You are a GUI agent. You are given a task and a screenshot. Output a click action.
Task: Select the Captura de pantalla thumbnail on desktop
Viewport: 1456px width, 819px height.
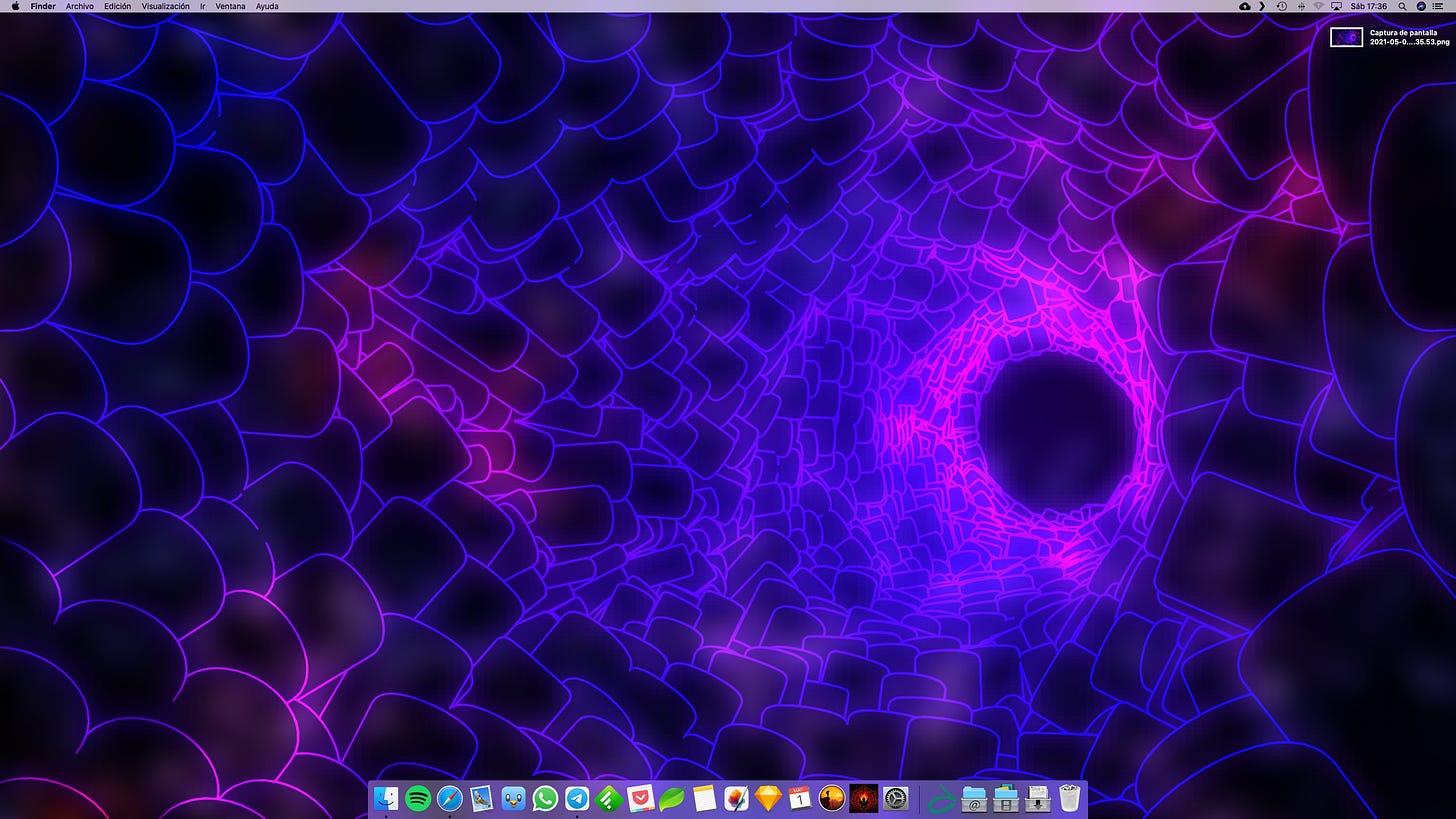(x=1346, y=37)
